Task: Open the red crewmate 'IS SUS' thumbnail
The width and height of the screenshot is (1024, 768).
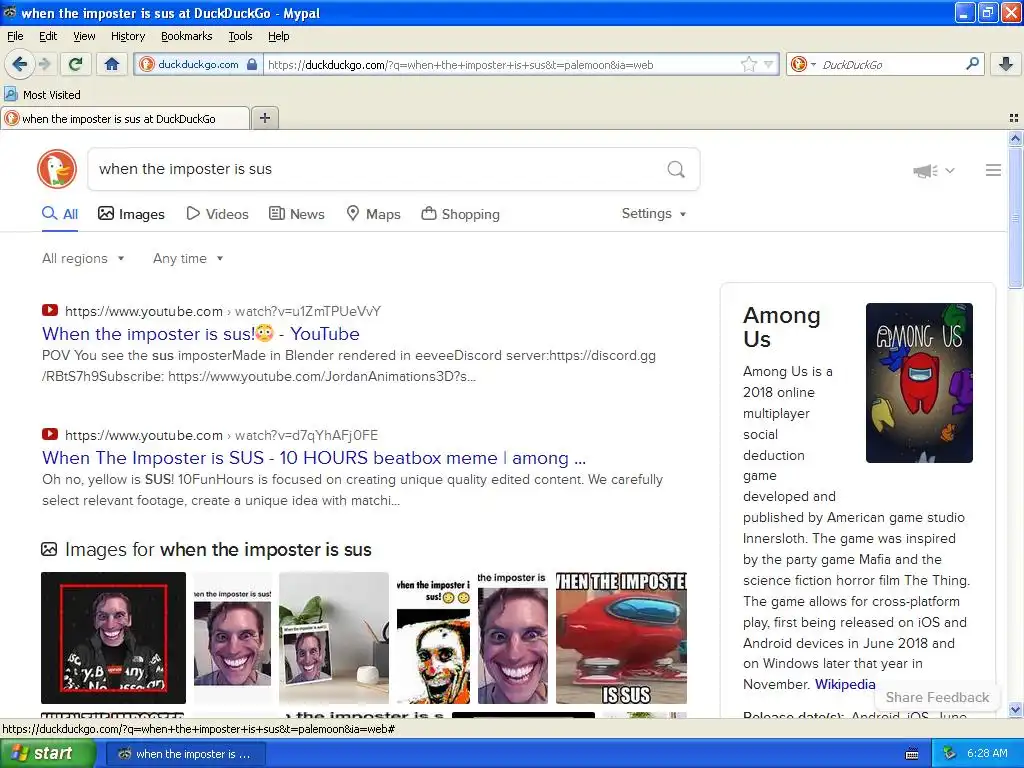Action: point(621,638)
